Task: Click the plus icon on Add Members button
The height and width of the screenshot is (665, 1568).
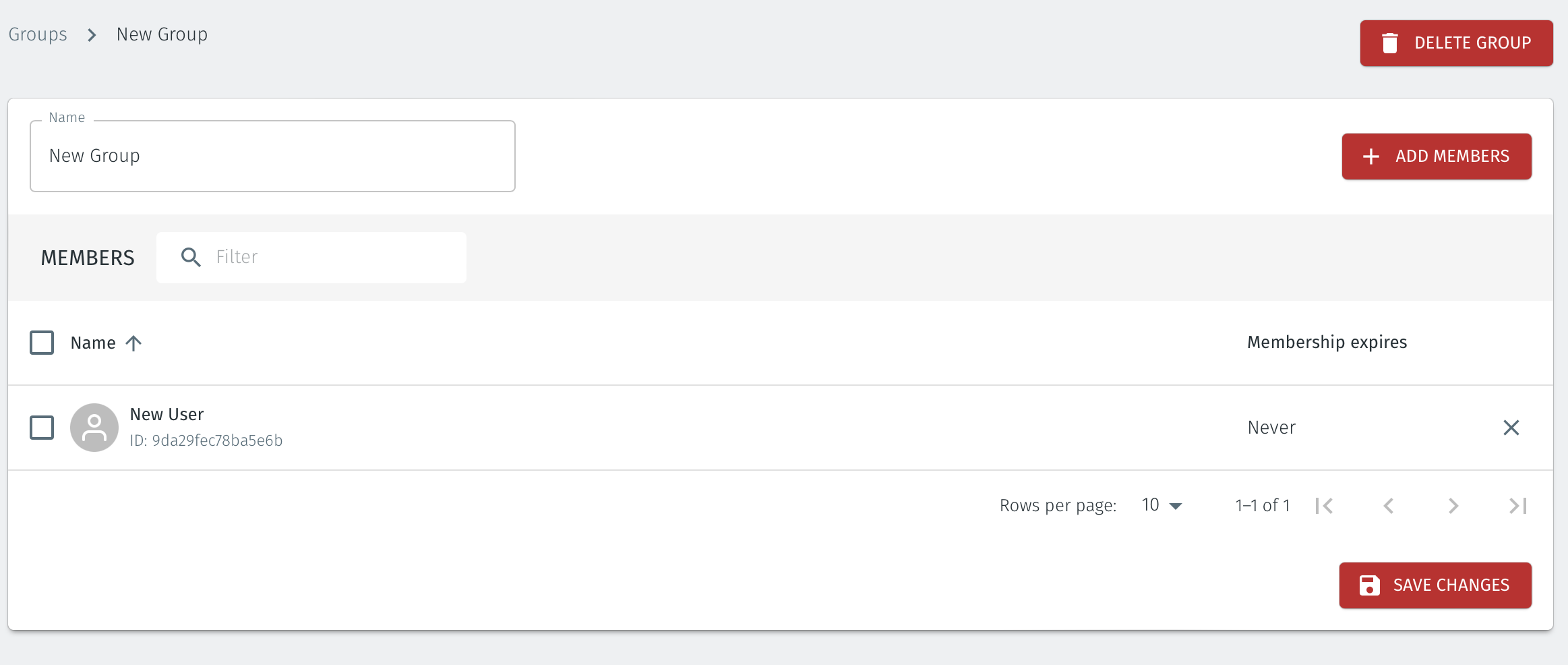Action: 1370,156
